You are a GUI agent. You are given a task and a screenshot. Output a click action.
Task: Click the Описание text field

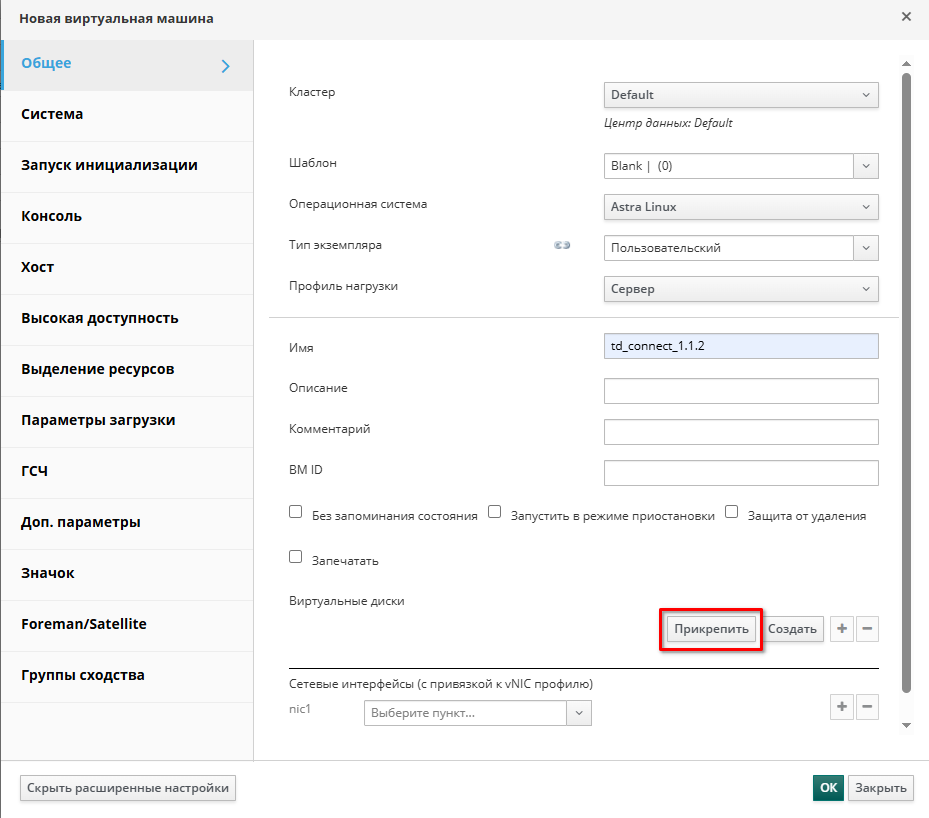point(741,391)
